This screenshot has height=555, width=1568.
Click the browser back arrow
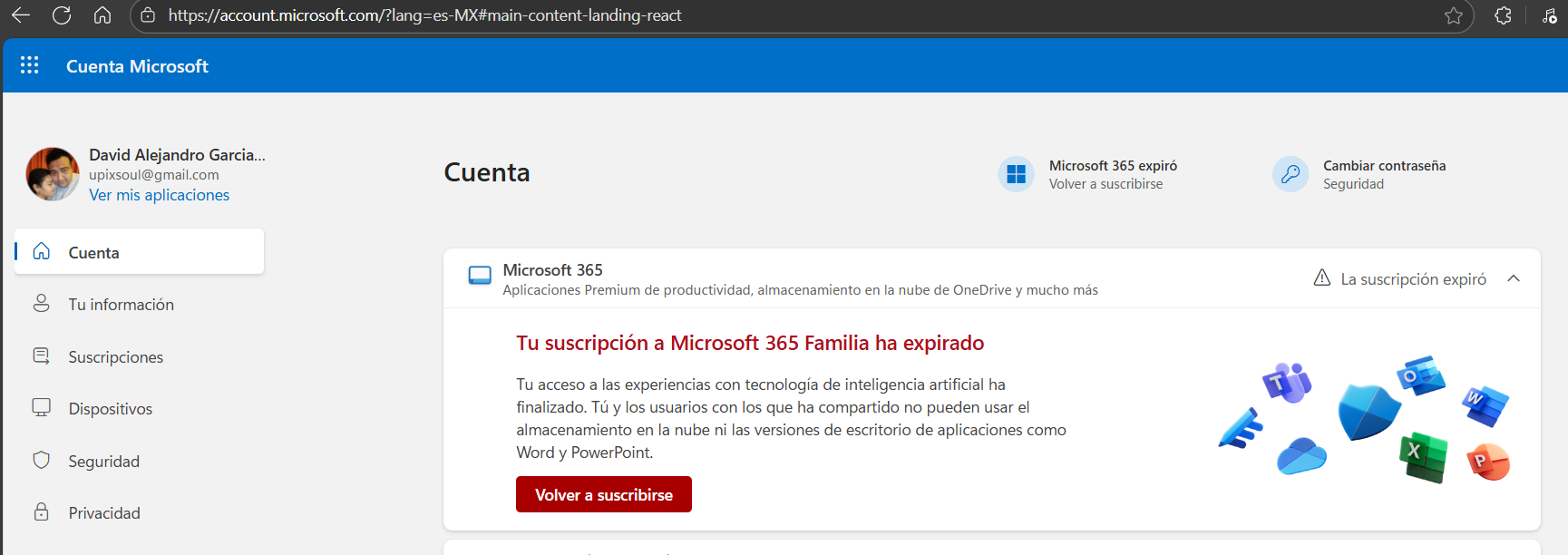point(20,15)
